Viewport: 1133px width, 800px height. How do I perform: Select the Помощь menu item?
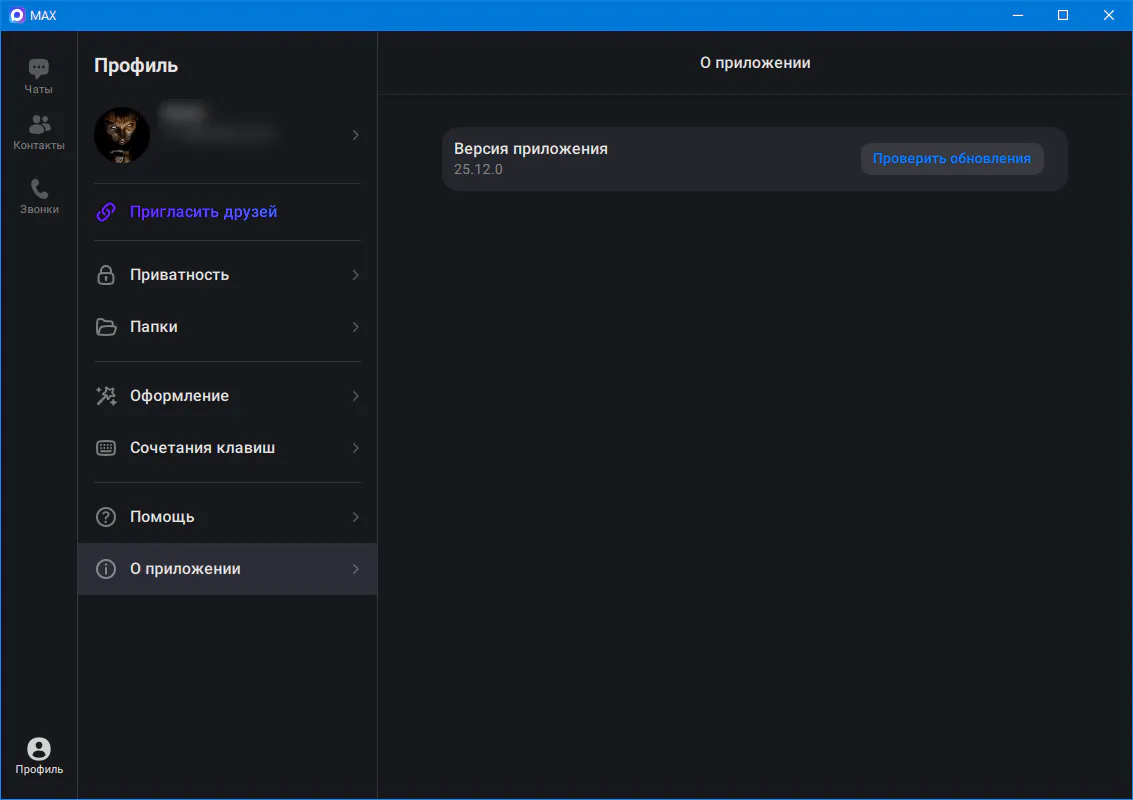(x=162, y=517)
